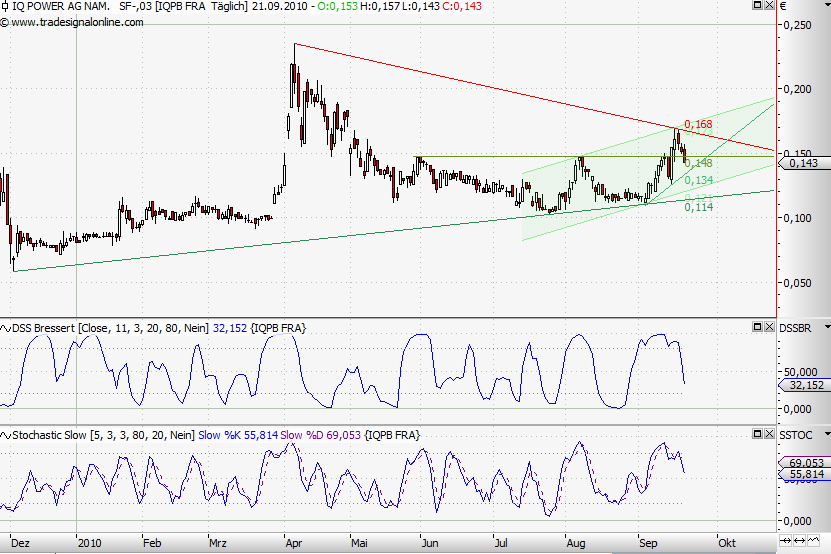Open the DSSBR axis dropdown arrow
Viewport: 831px width, 554px height.
tap(827, 328)
